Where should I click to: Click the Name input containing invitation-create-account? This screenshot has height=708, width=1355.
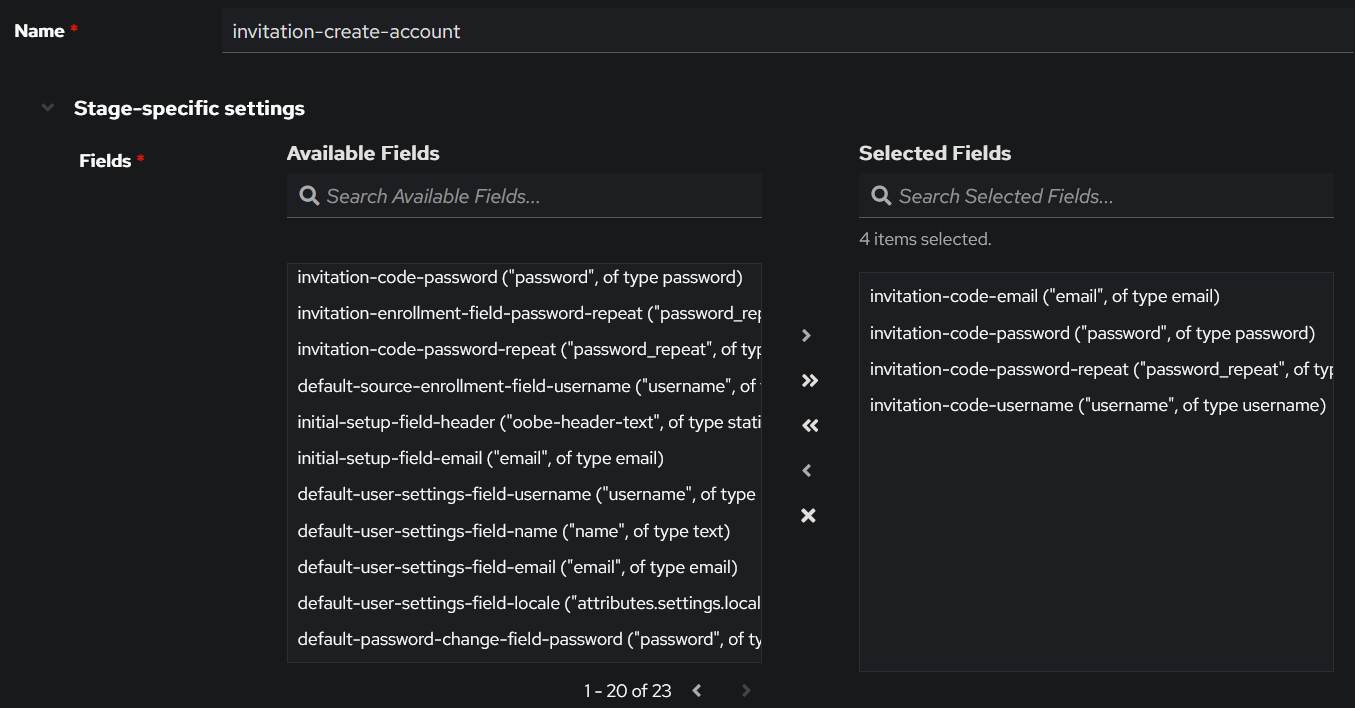pyautogui.click(x=600, y=30)
